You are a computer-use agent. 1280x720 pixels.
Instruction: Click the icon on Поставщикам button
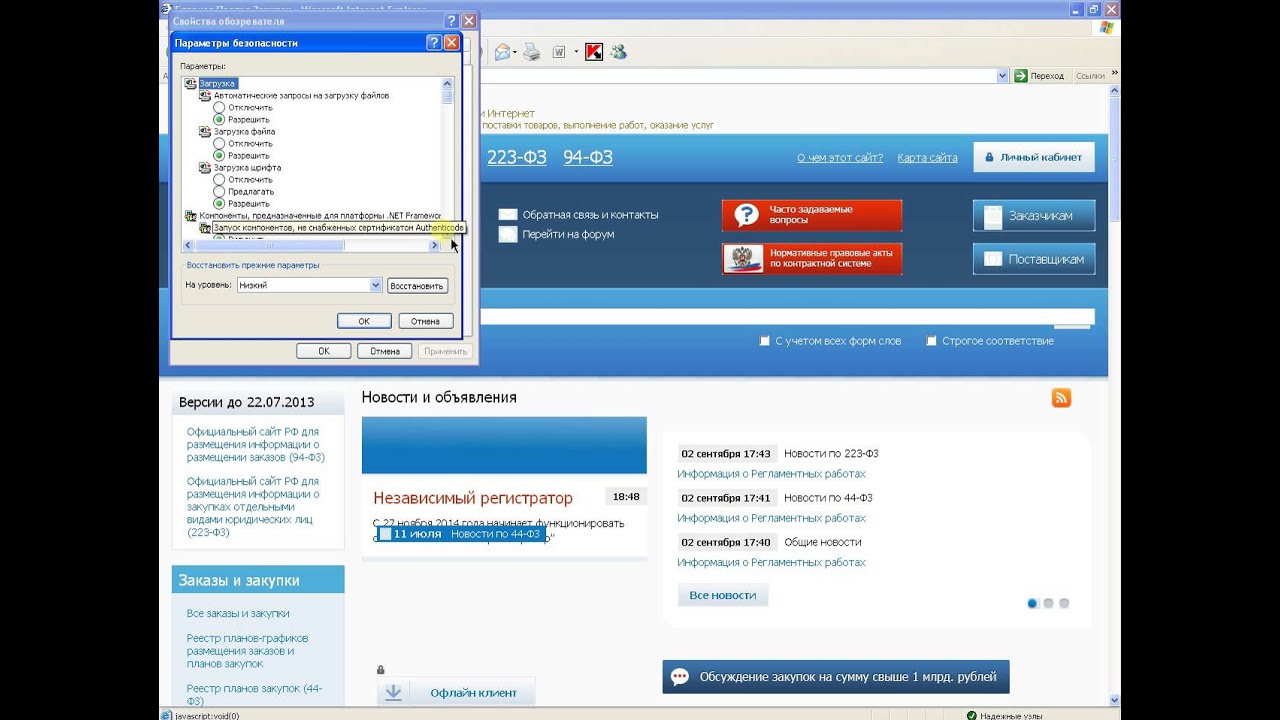pyautogui.click(x=992, y=259)
